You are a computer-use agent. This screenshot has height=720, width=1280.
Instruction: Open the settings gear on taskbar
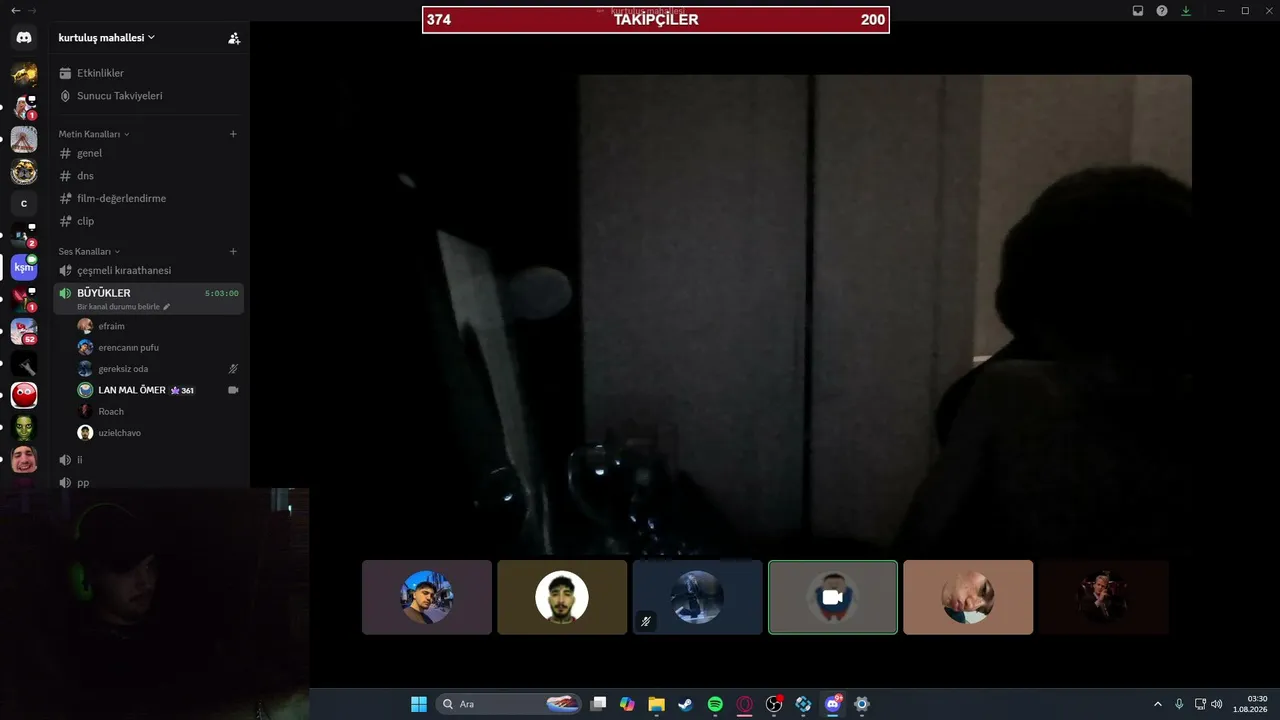[x=862, y=704]
